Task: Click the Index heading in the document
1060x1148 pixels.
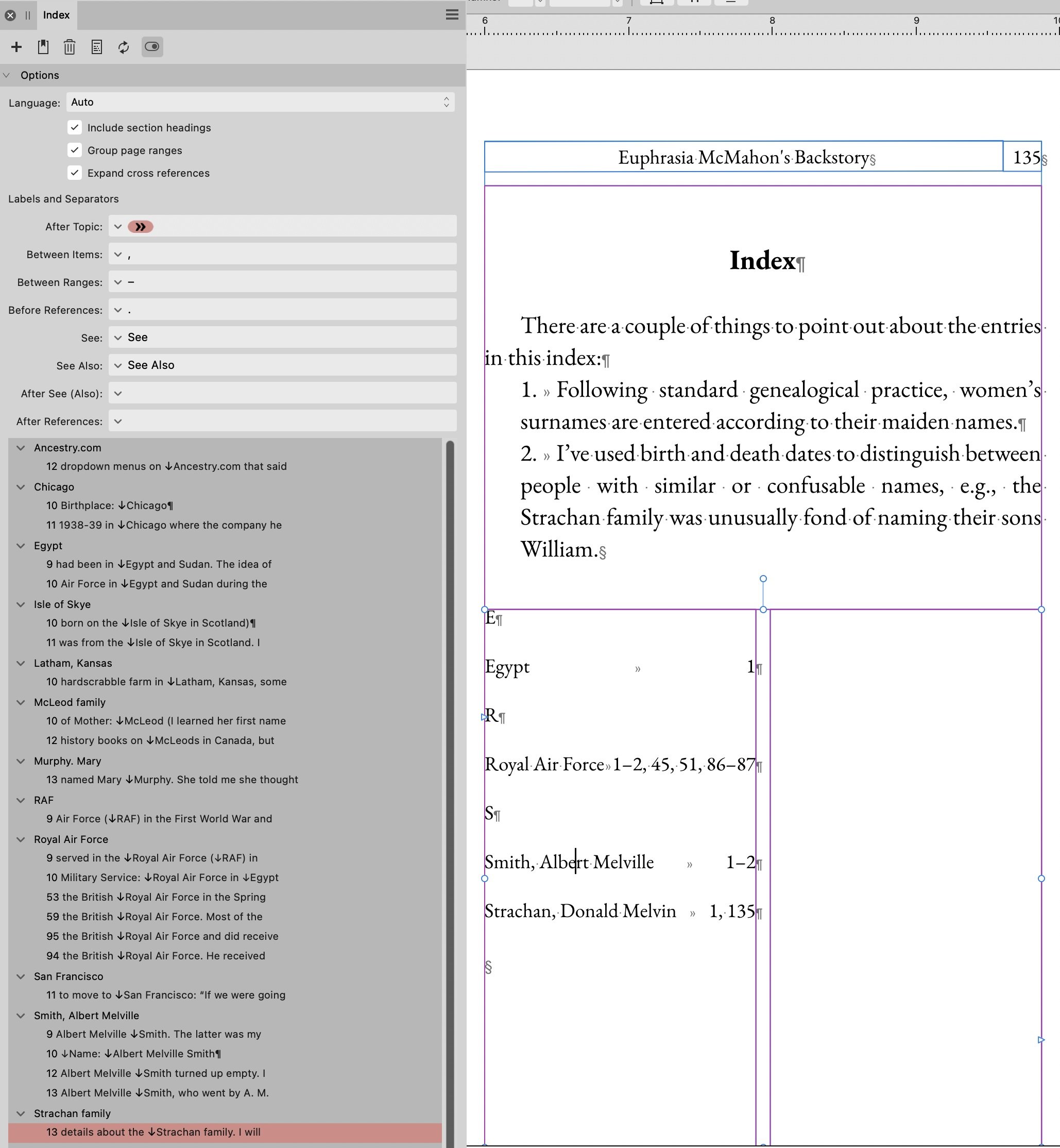Action: click(x=762, y=261)
